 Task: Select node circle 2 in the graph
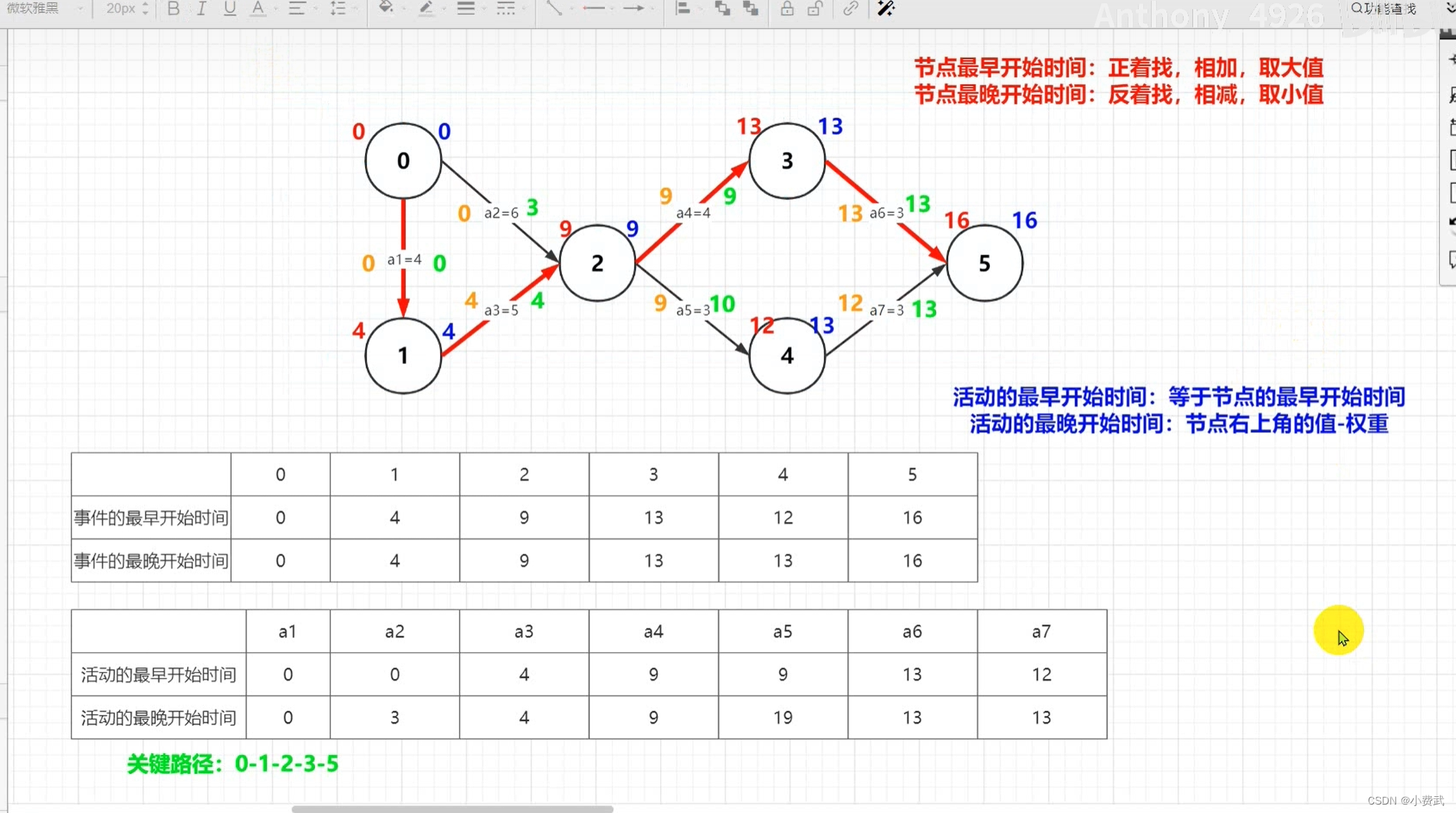[597, 264]
